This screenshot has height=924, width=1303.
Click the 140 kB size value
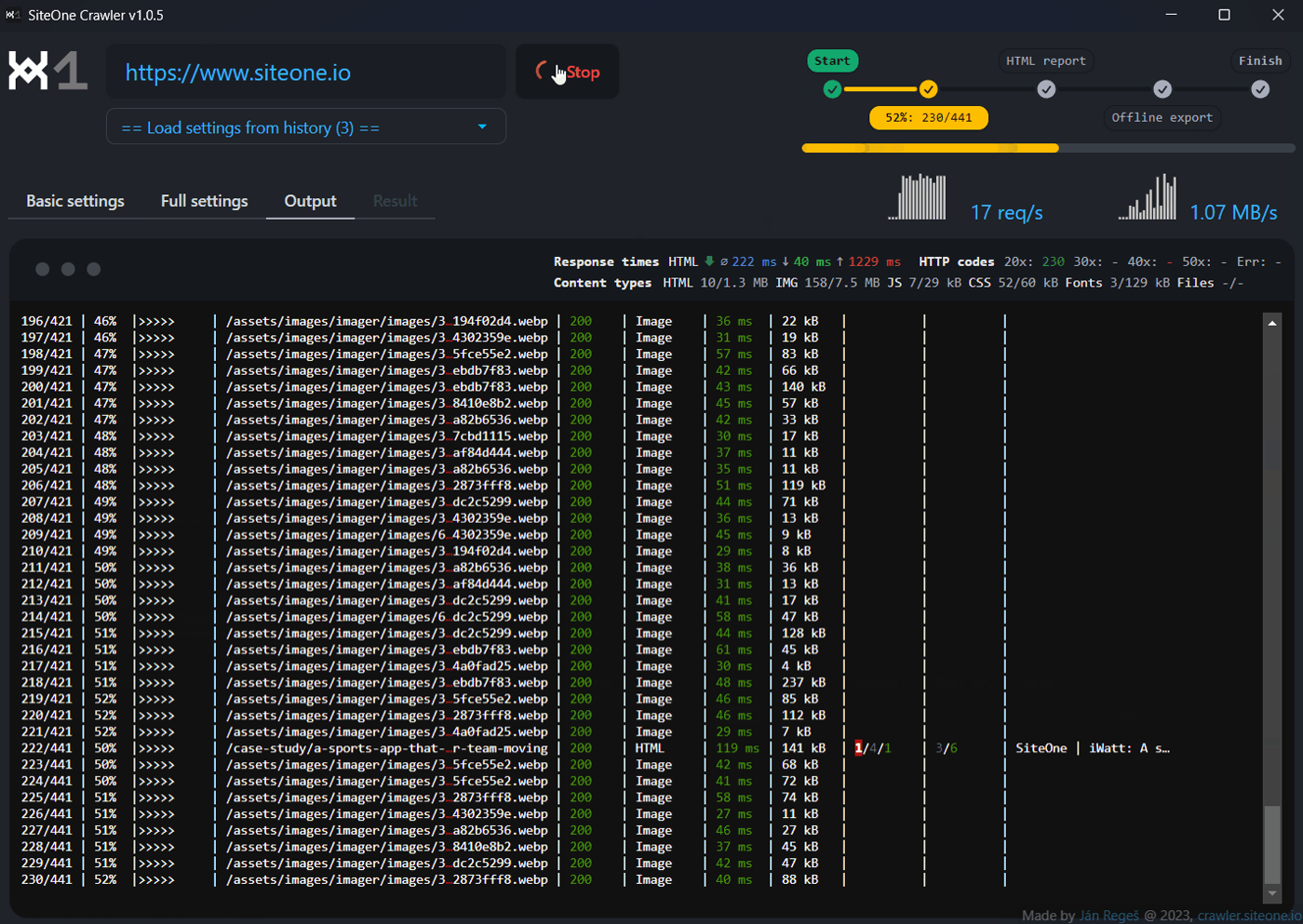[x=803, y=387]
